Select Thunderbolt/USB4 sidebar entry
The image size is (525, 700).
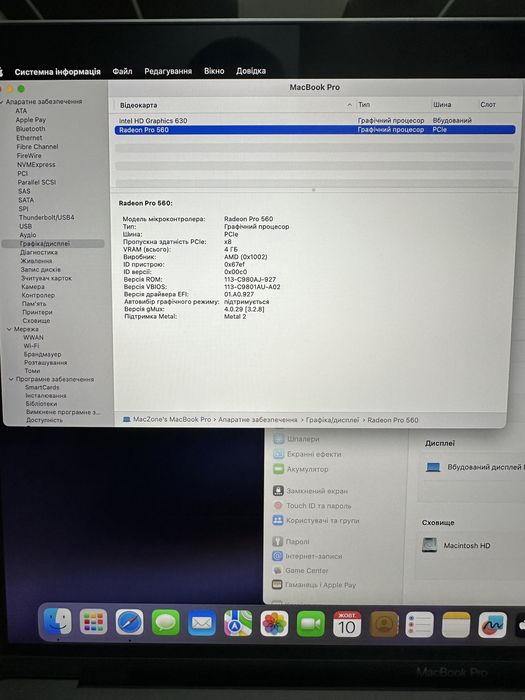click(x=46, y=217)
